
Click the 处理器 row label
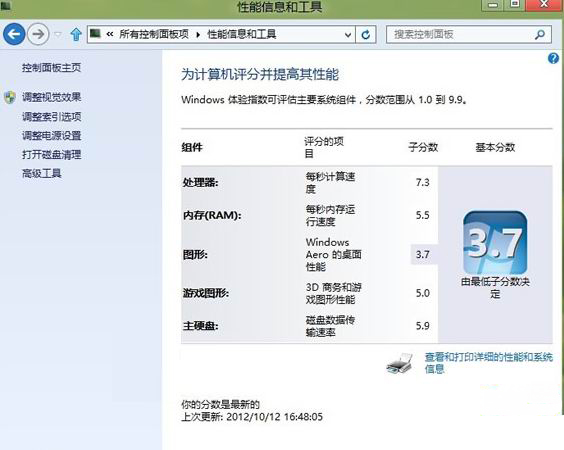coord(200,182)
